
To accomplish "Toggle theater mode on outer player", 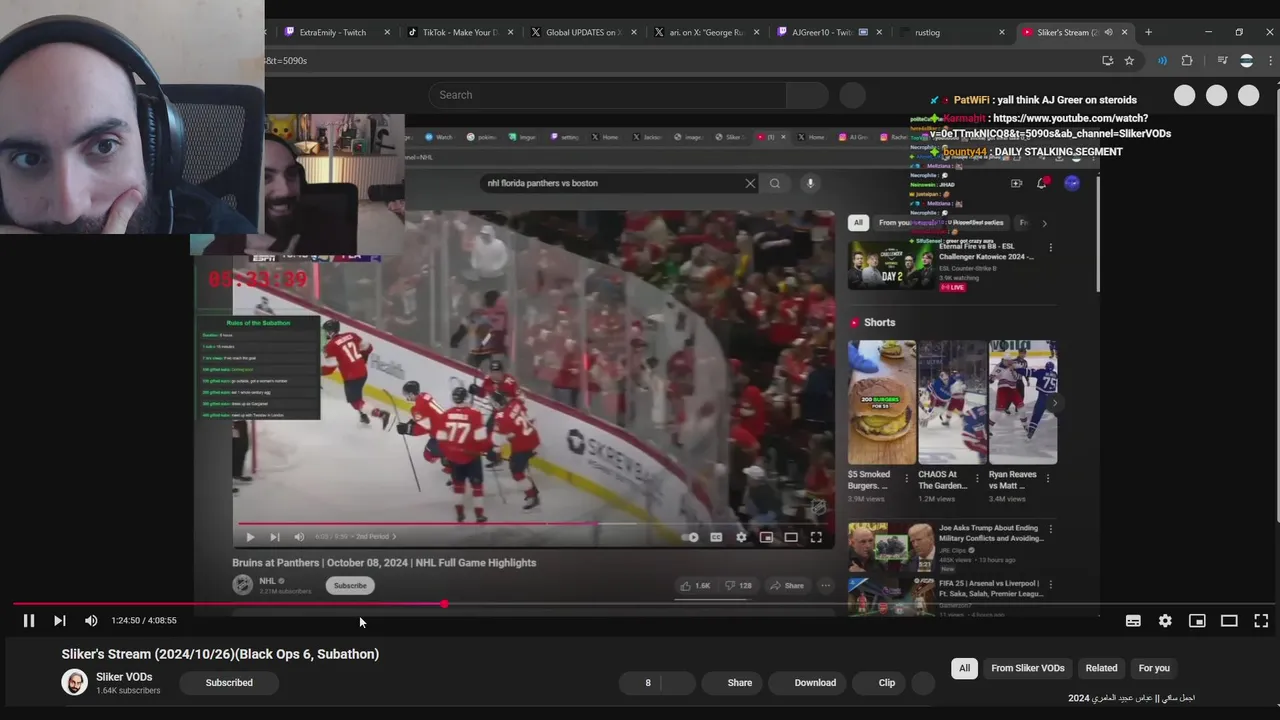I will click(x=1229, y=621).
